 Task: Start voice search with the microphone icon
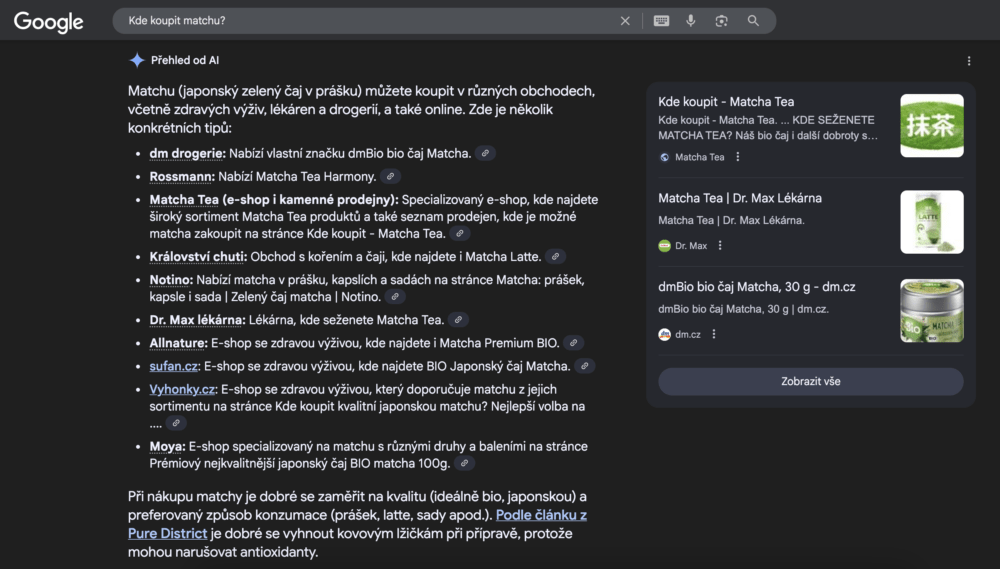pyautogui.click(x=691, y=21)
